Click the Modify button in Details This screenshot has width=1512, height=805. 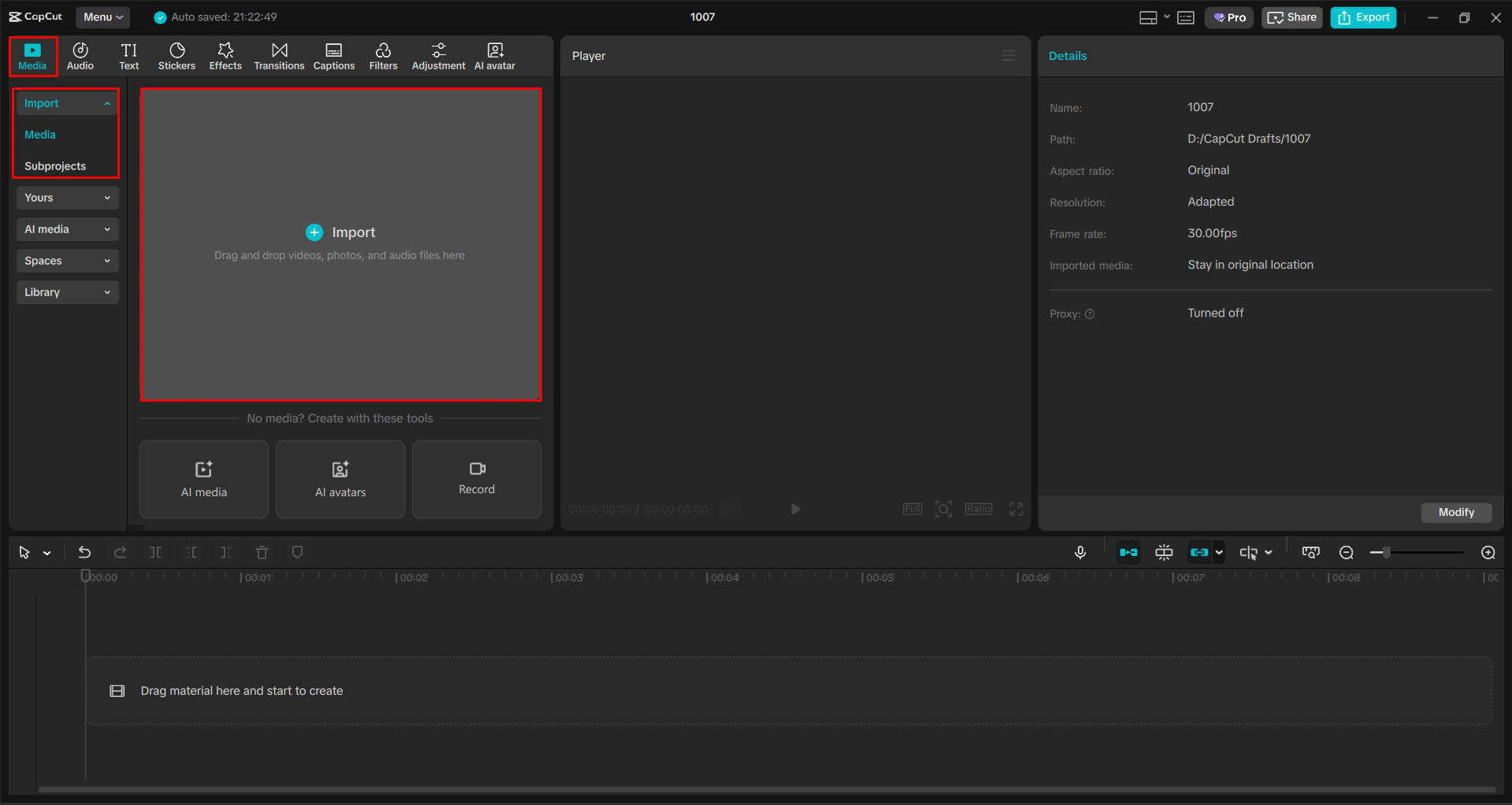[1456, 512]
